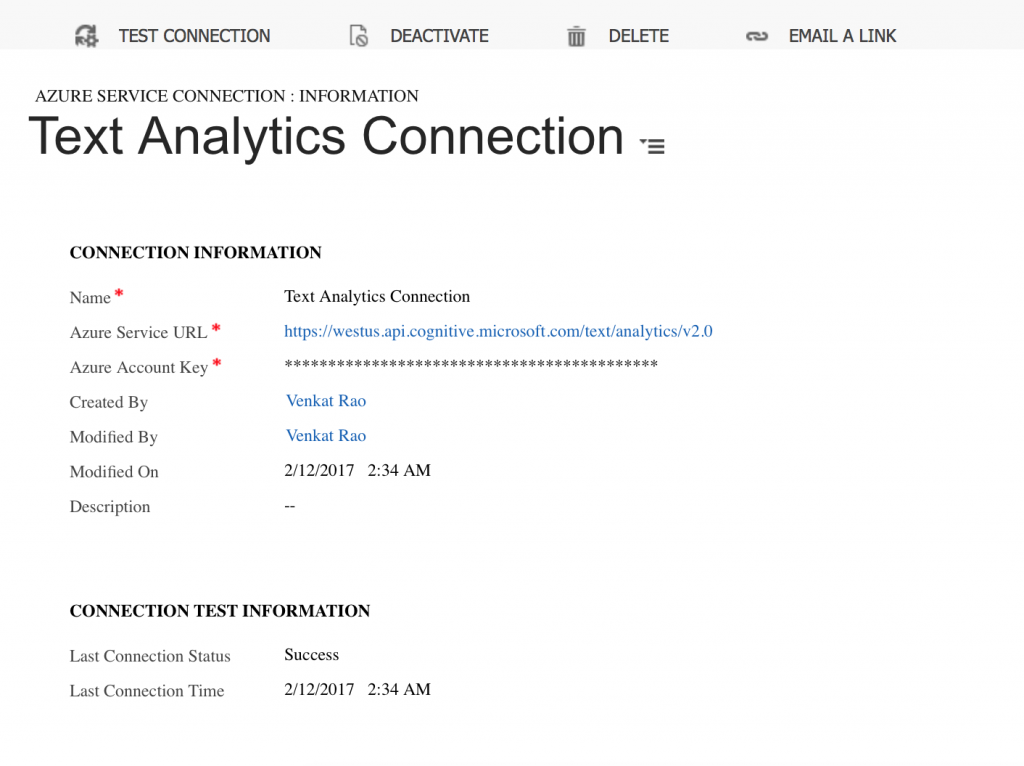Click the Deactivate document icon
The image size is (1024, 766).
point(359,36)
